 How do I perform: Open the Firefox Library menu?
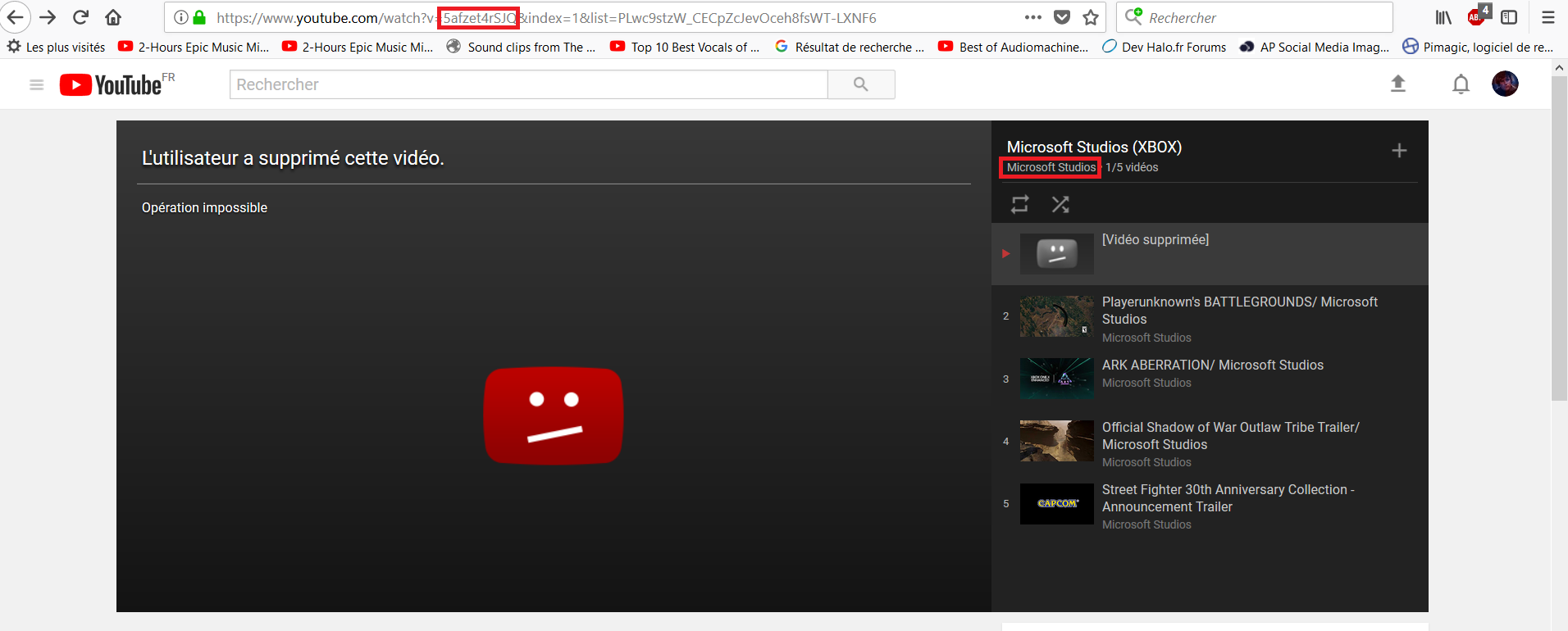[x=1443, y=17]
